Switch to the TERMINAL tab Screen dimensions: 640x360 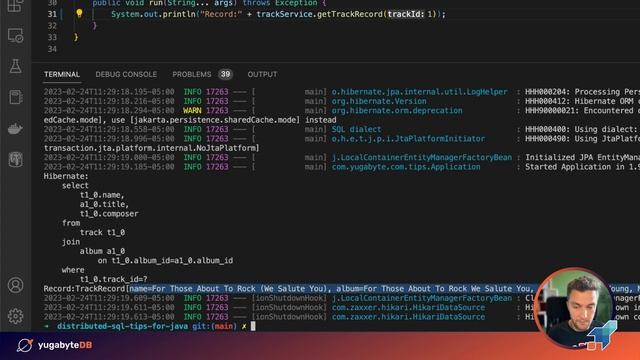62,74
